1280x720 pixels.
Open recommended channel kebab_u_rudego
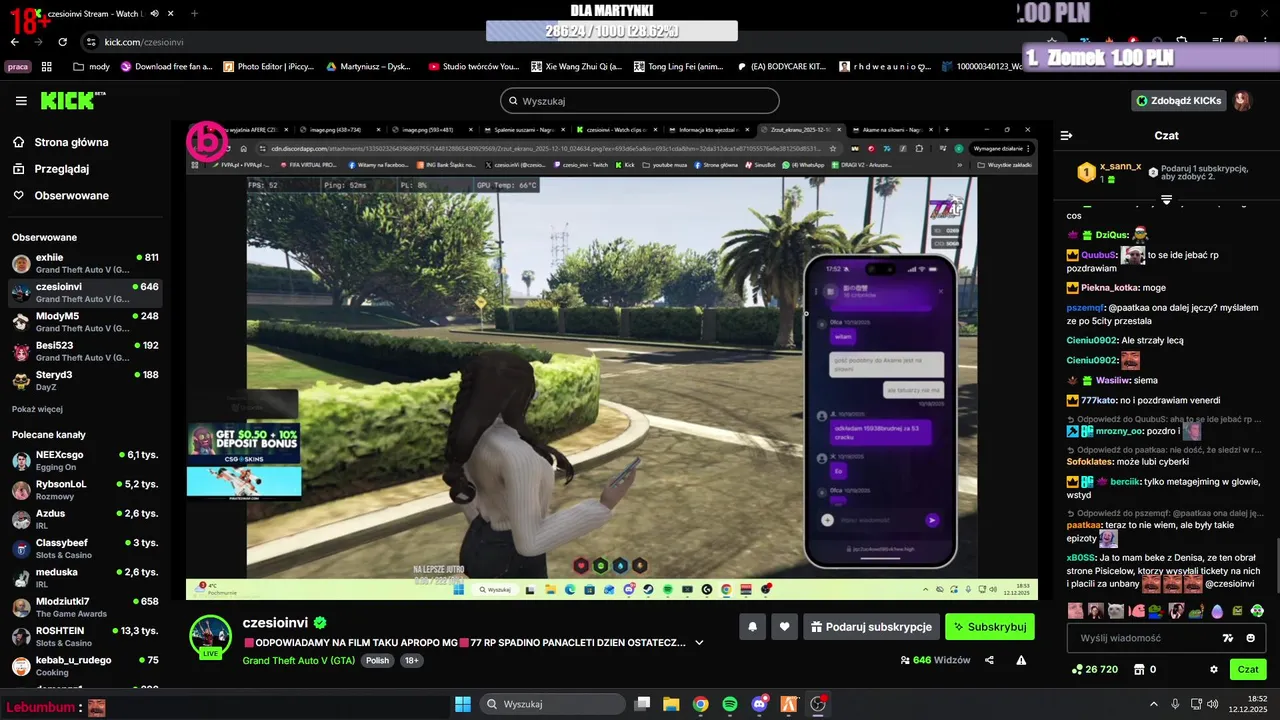[84, 666]
